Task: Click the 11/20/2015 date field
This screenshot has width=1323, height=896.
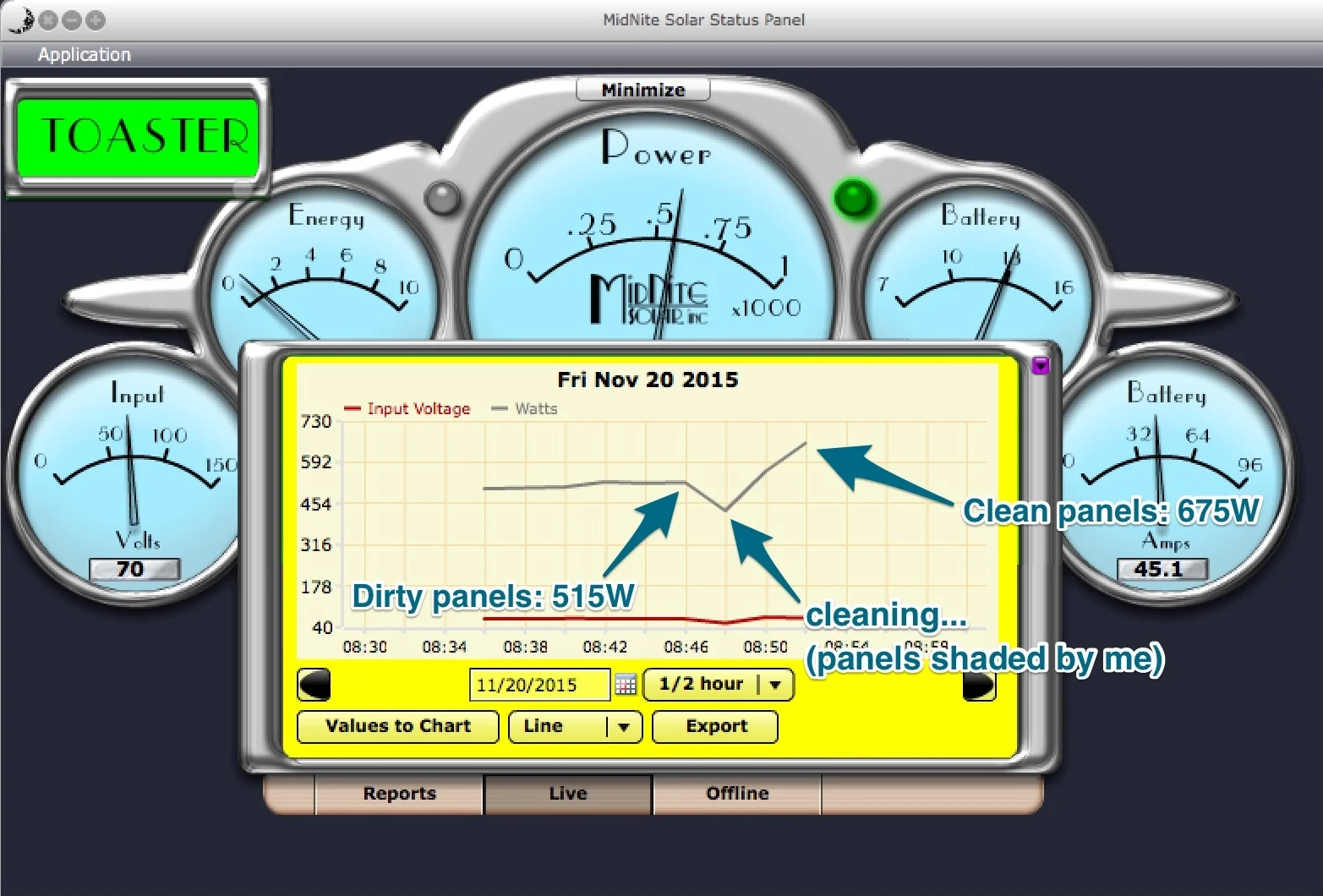Action: (539, 685)
